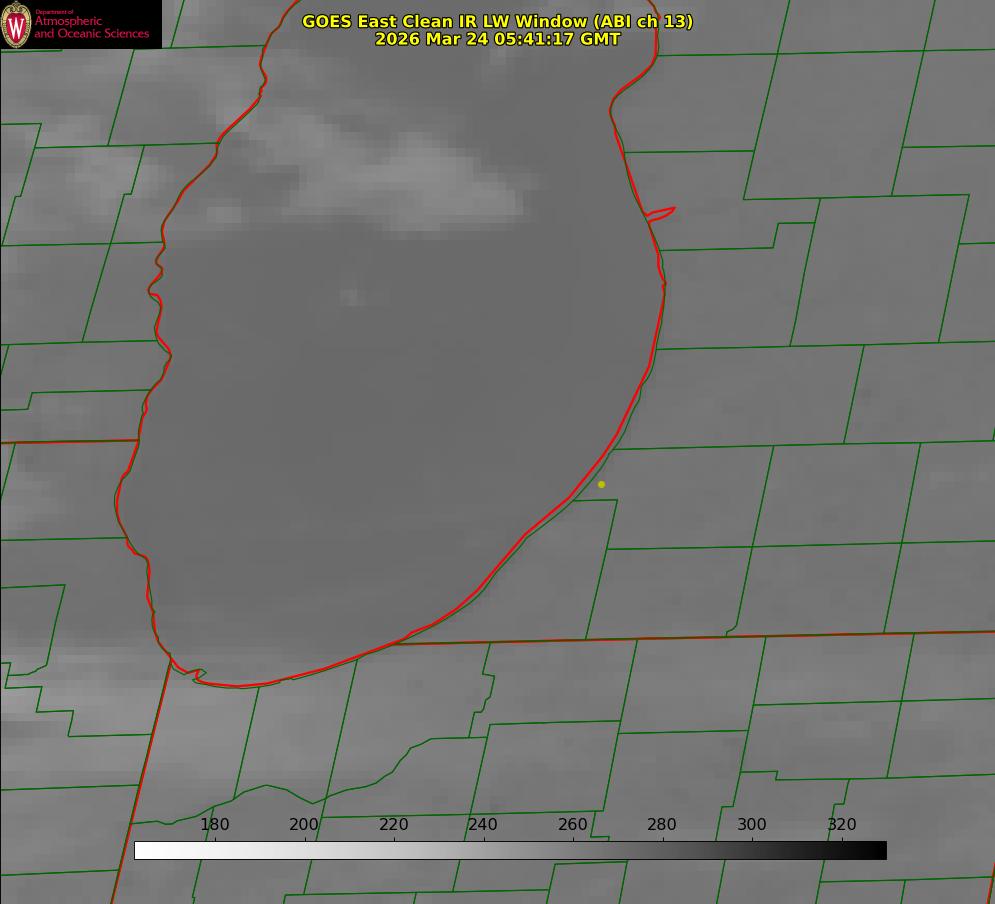
Task: Click the yellow dot marker near the lakeshore
Action: click(x=601, y=484)
